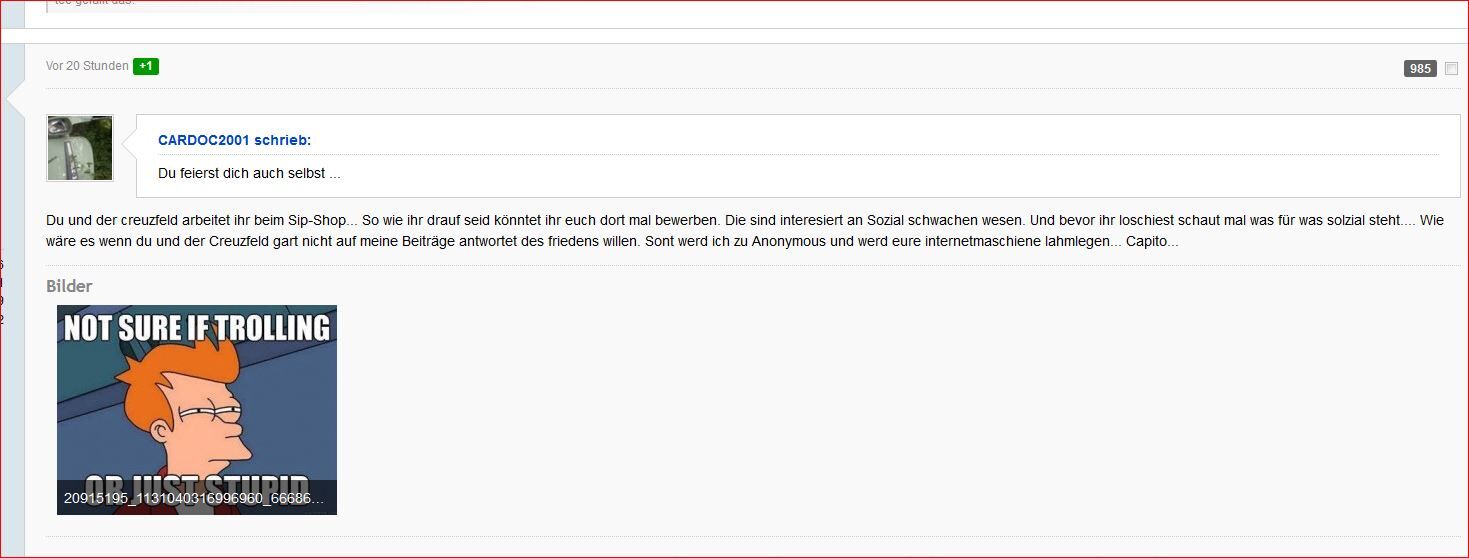
Task: Click quoted text 'Du feierst dich auch selbst'
Action: [x=249, y=173]
